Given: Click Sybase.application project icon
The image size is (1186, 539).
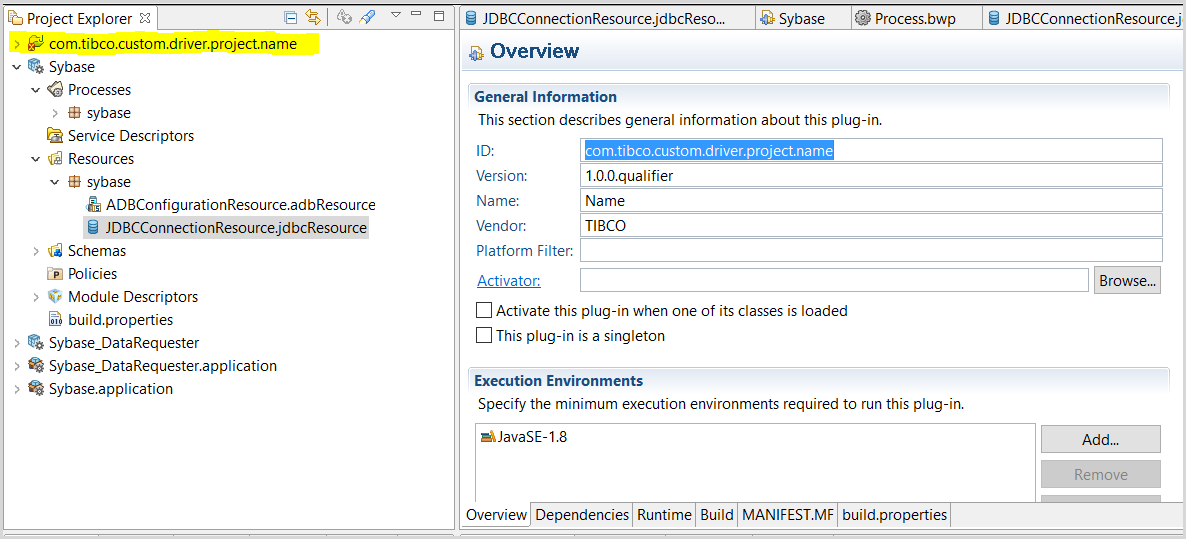Looking at the screenshot, I should tap(36, 389).
